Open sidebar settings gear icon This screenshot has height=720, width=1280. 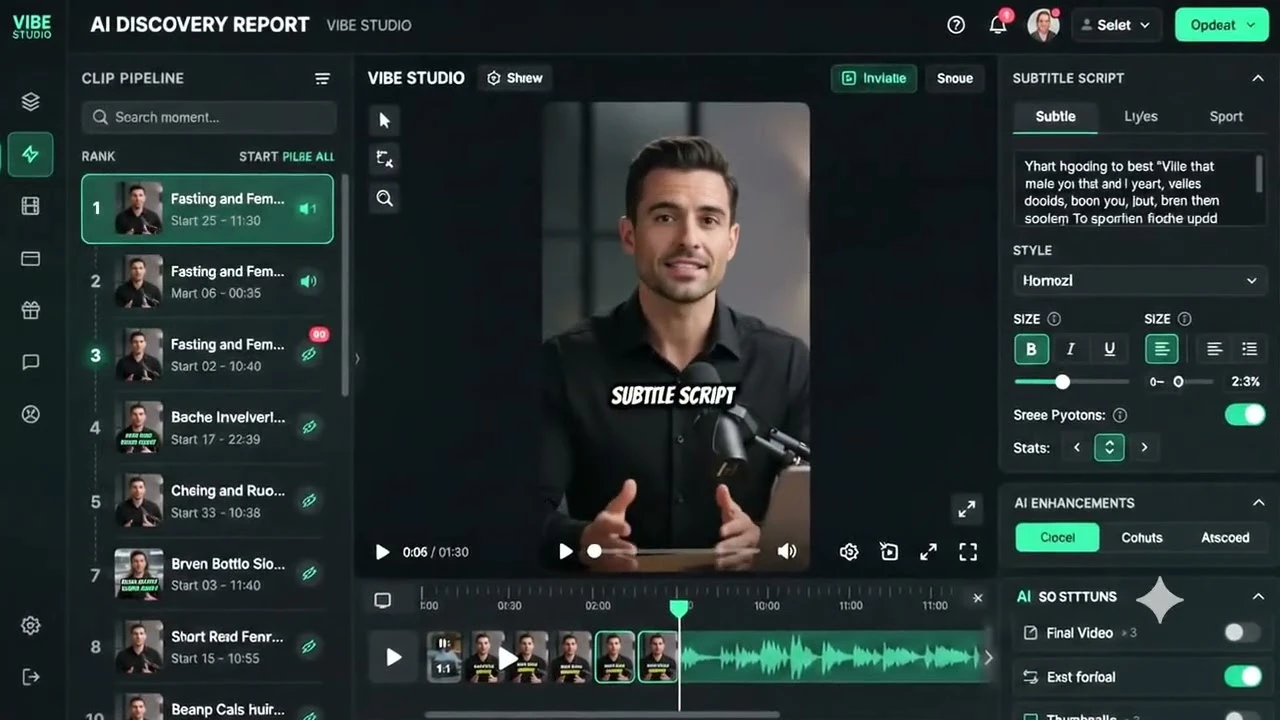tap(30, 626)
